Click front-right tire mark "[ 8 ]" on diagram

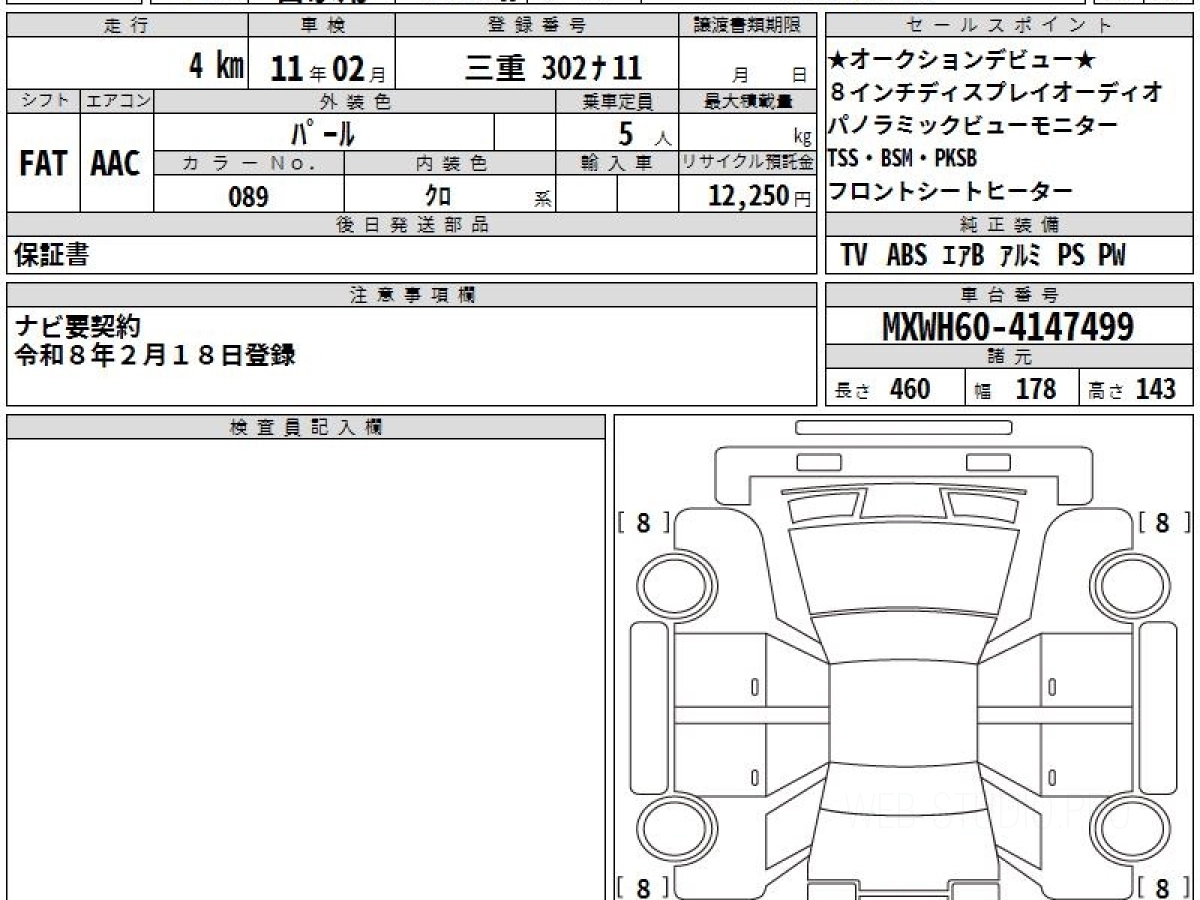coord(1164,522)
